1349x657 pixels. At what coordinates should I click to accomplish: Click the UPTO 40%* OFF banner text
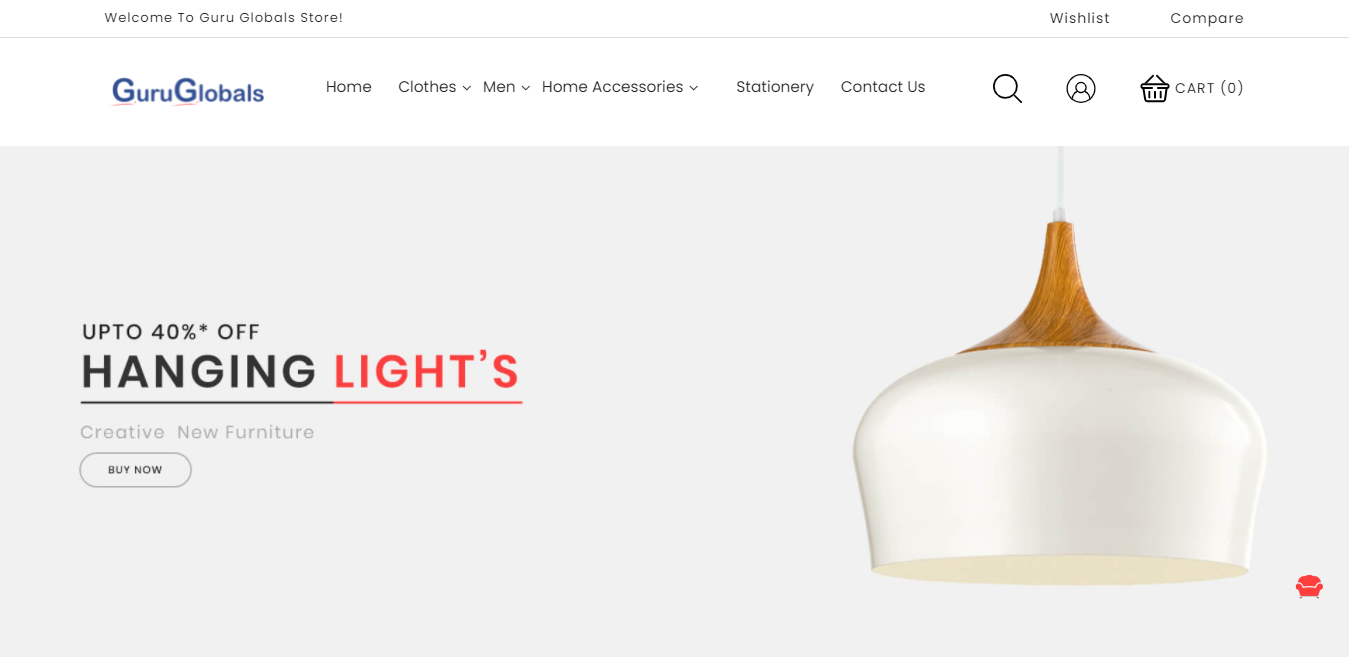tap(171, 331)
